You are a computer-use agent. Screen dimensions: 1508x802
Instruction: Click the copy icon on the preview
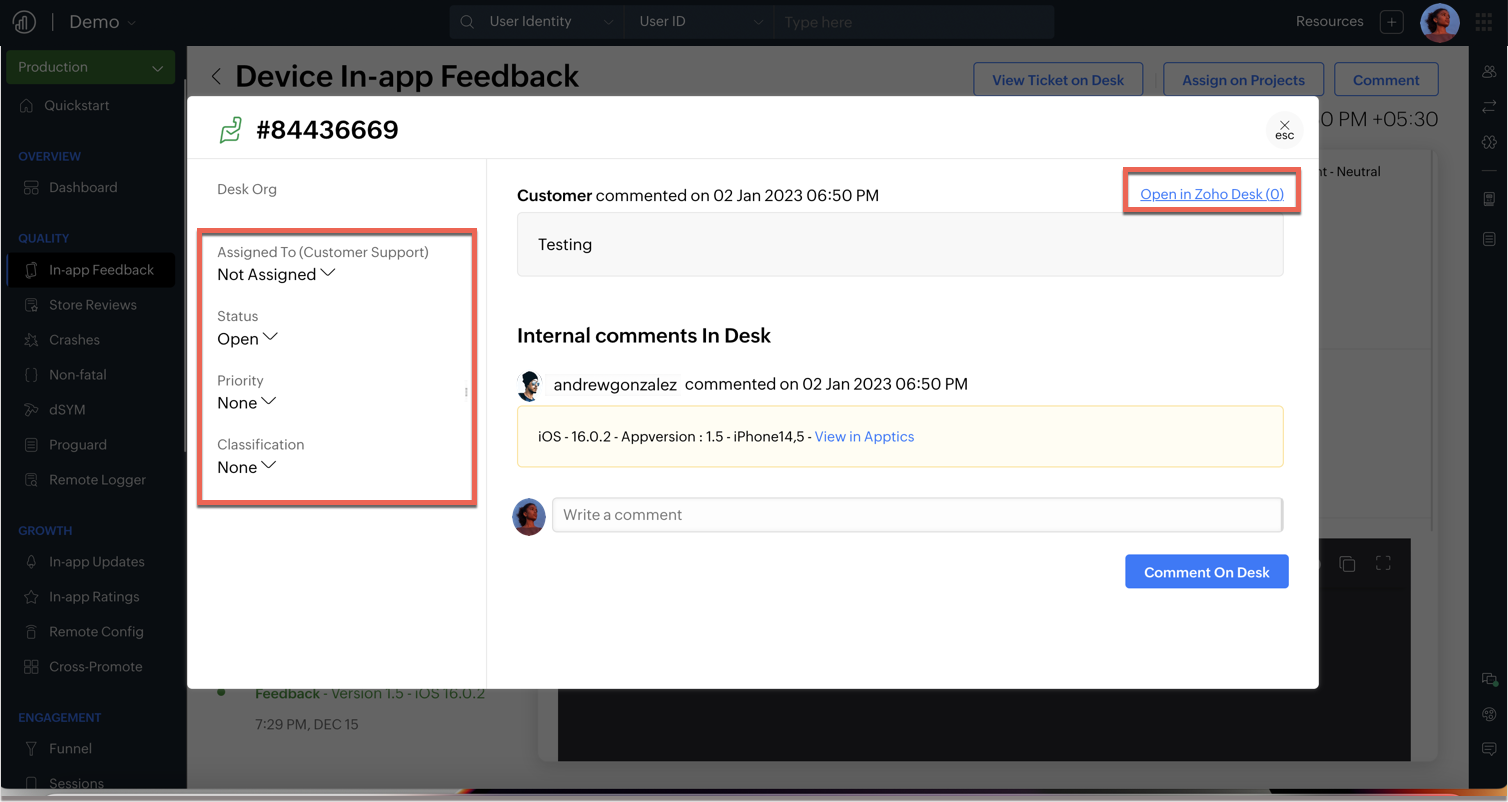(x=1347, y=564)
